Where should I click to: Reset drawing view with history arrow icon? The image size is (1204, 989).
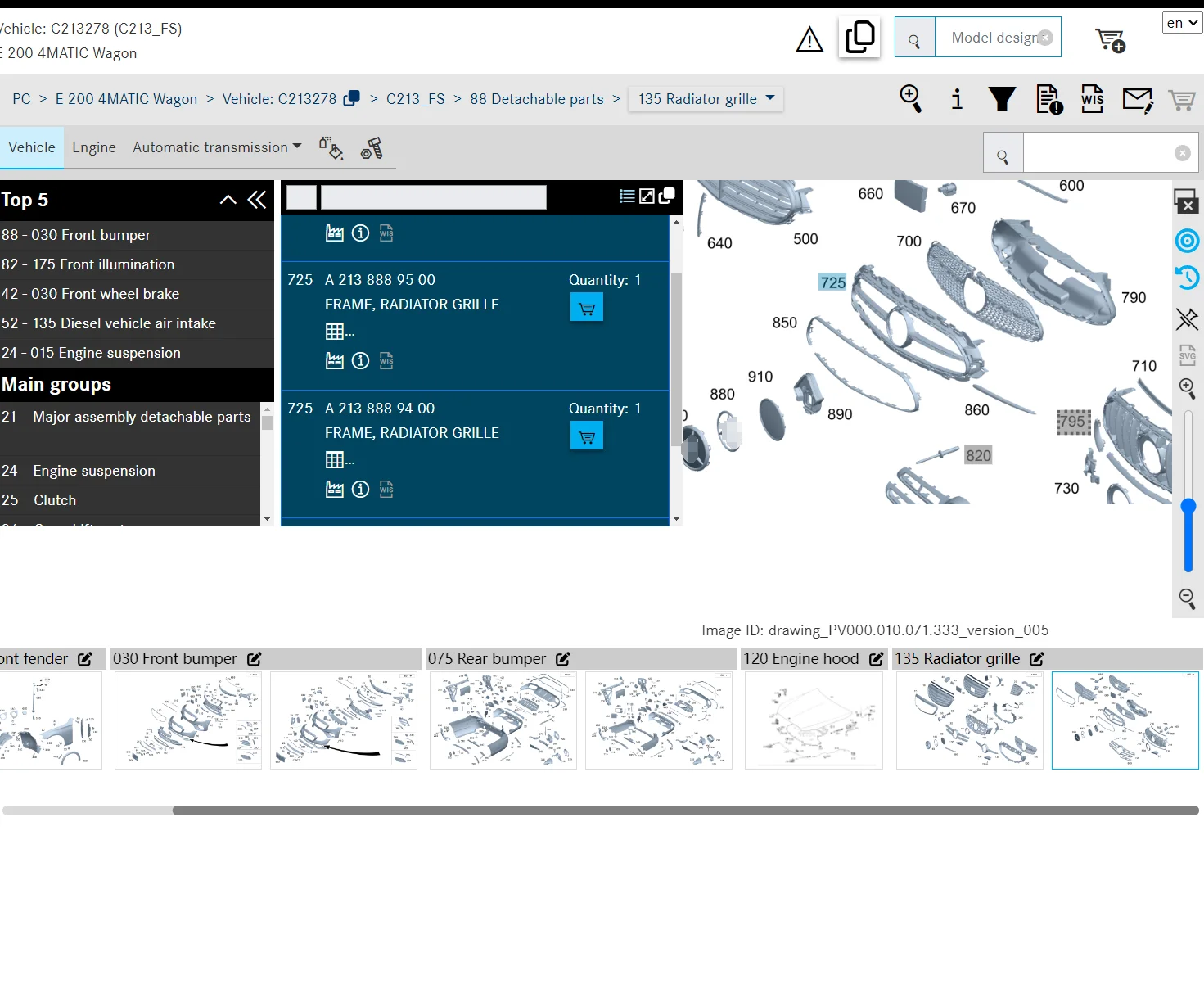[x=1188, y=278]
